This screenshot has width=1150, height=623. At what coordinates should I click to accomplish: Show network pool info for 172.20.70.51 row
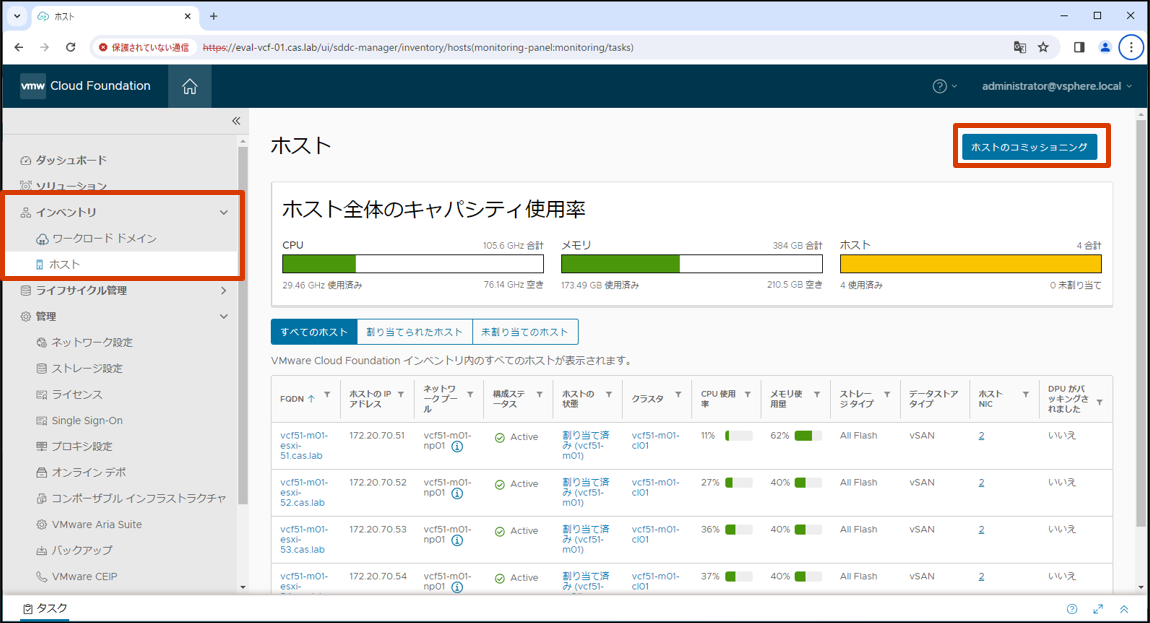coord(457,446)
